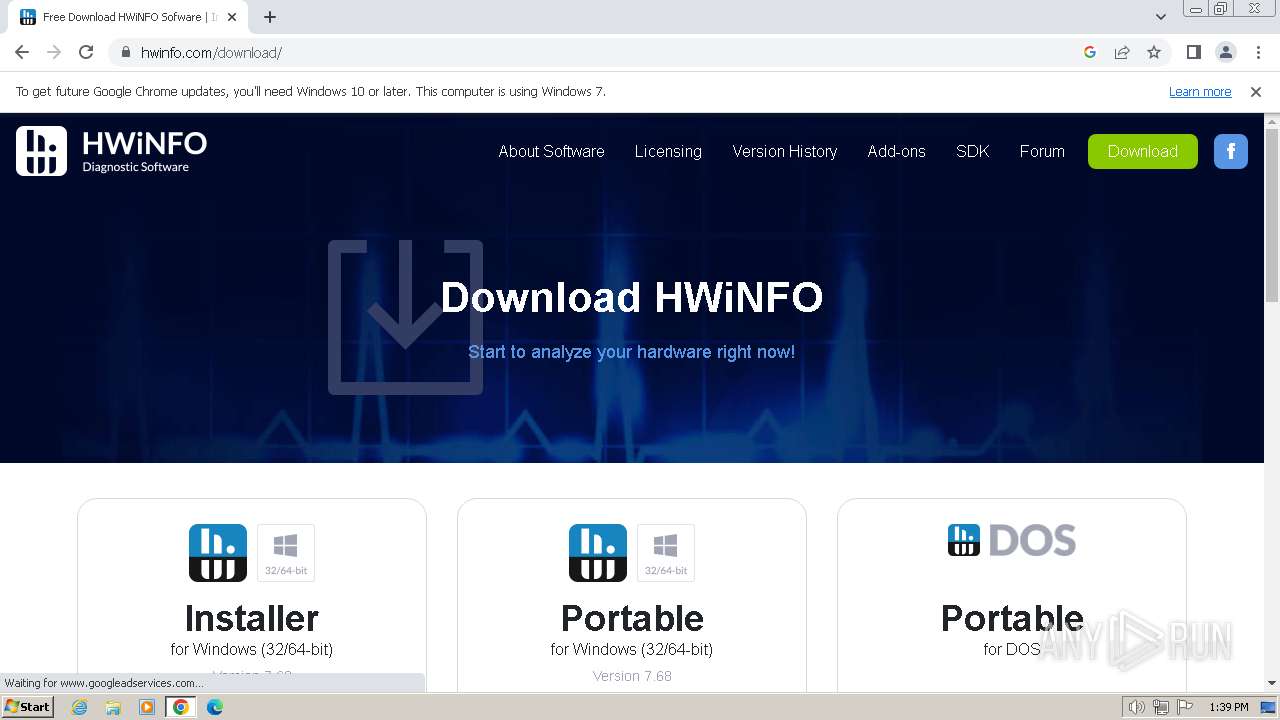Click the page vertical scrollbar thumb
The image size is (1280, 720).
coord(1272,215)
